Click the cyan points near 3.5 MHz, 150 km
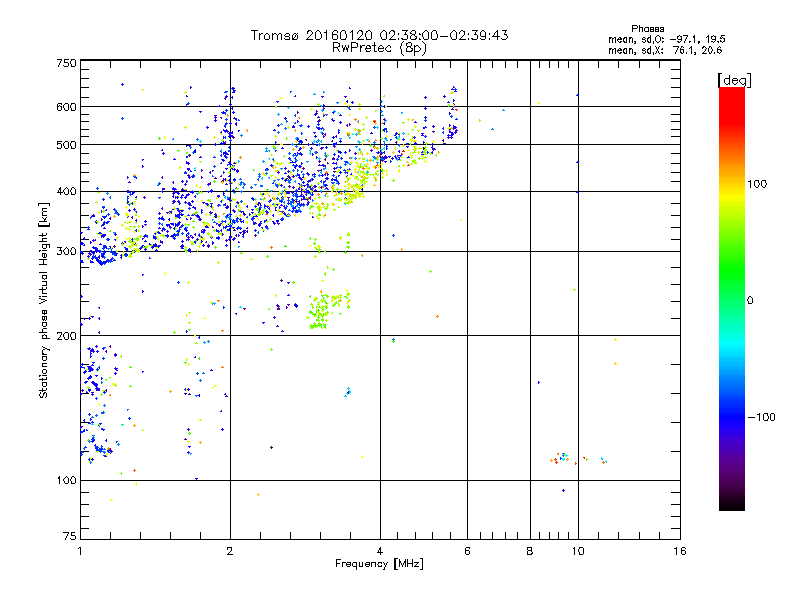The width and height of the screenshot is (800, 600). (348, 392)
